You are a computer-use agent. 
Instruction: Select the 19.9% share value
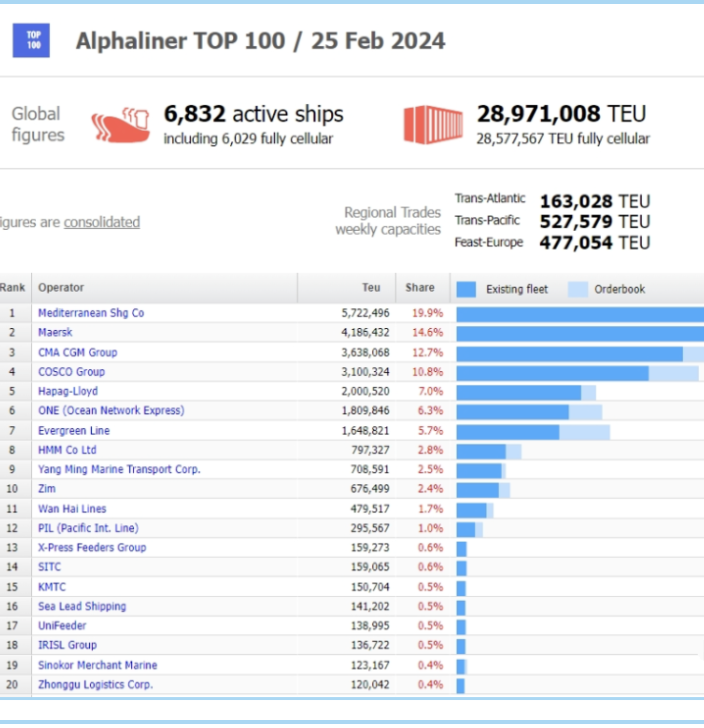[x=427, y=313]
